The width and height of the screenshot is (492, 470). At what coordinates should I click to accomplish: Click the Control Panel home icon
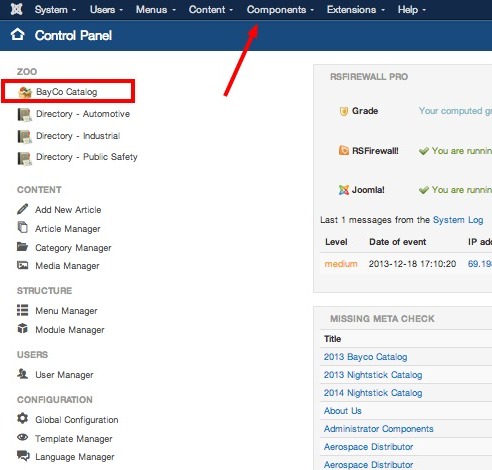coord(18,34)
